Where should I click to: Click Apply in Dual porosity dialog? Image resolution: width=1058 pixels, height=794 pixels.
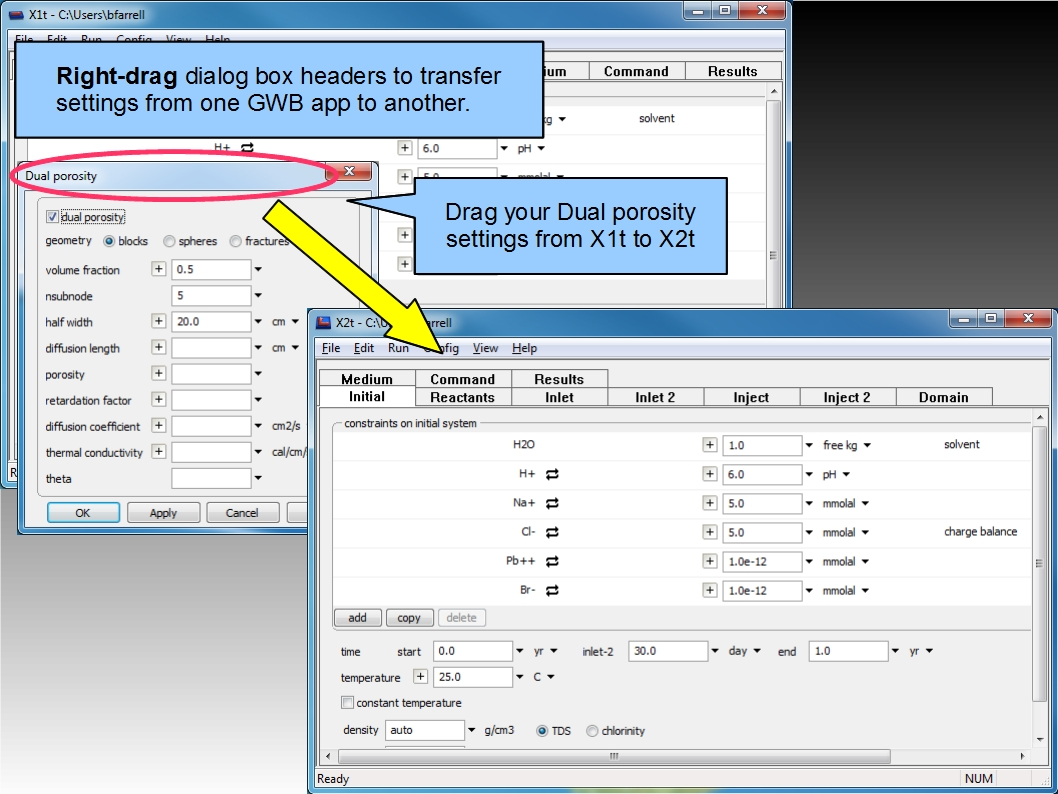coord(163,513)
